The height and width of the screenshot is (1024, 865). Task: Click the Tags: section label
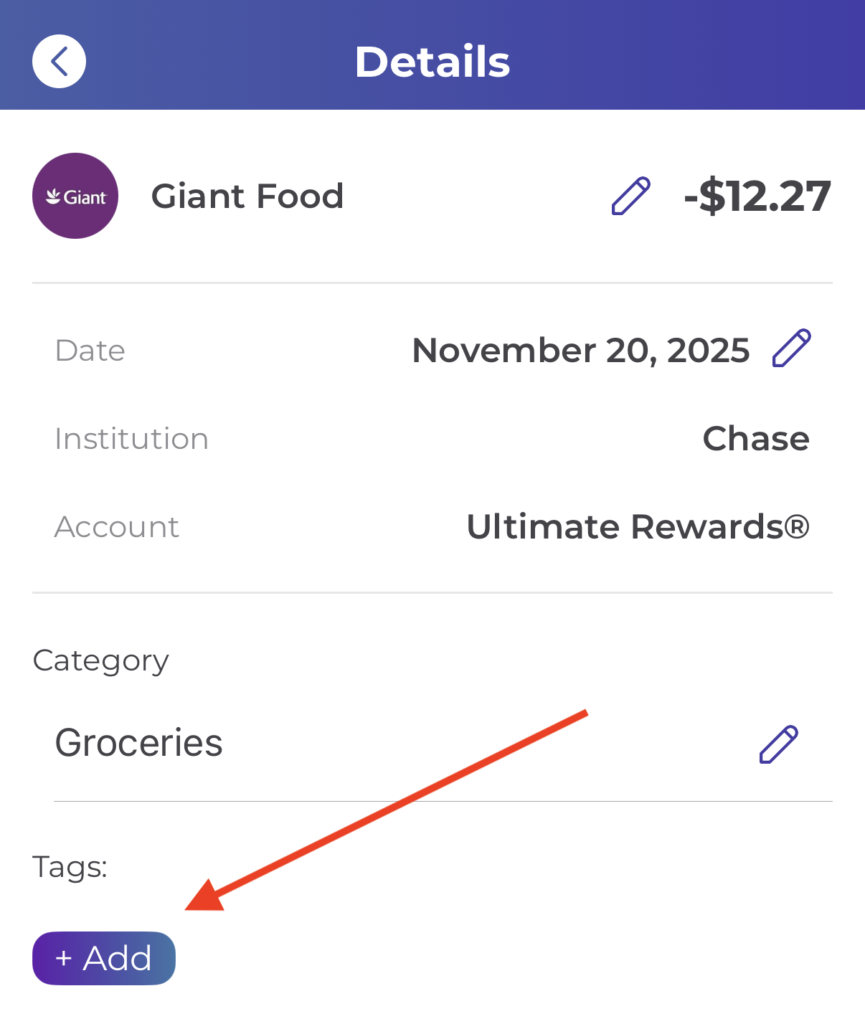point(70,866)
